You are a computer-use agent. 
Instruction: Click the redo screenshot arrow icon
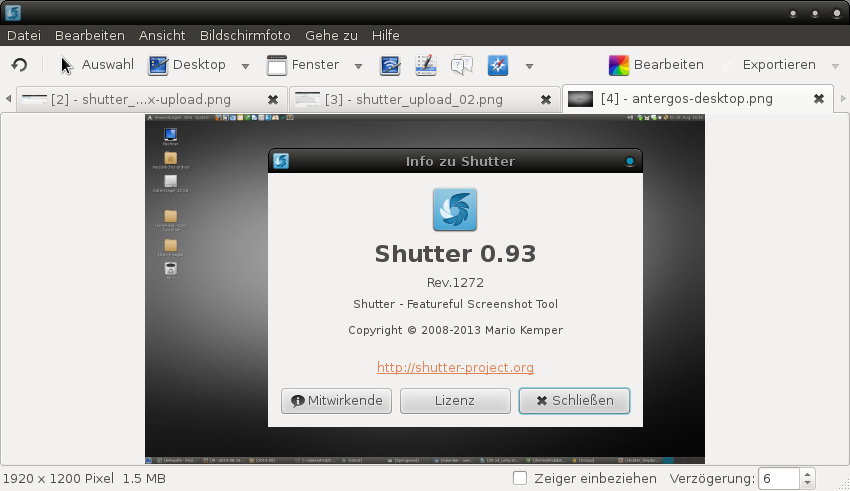(20, 65)
